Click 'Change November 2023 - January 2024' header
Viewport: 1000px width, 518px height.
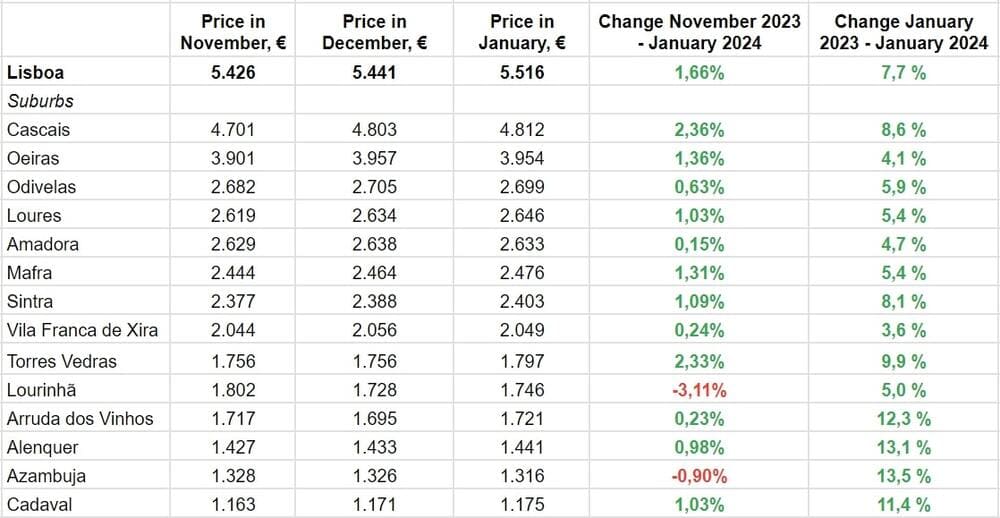click(x=699, y=32)
